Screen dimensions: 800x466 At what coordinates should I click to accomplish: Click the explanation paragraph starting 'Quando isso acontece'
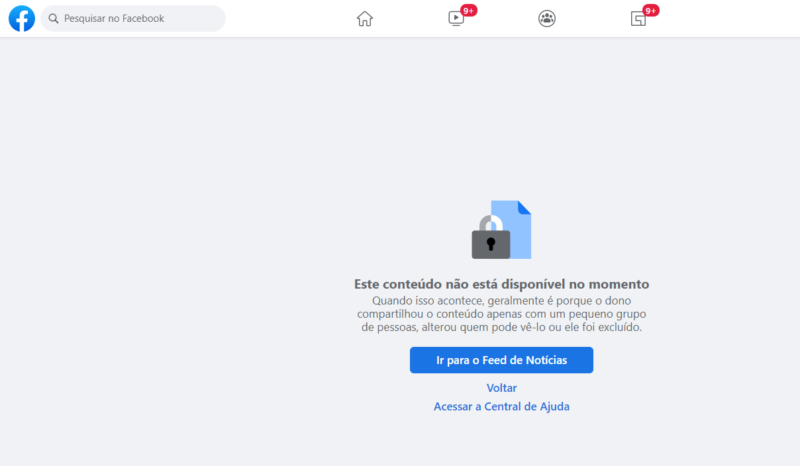pos(501,314)
